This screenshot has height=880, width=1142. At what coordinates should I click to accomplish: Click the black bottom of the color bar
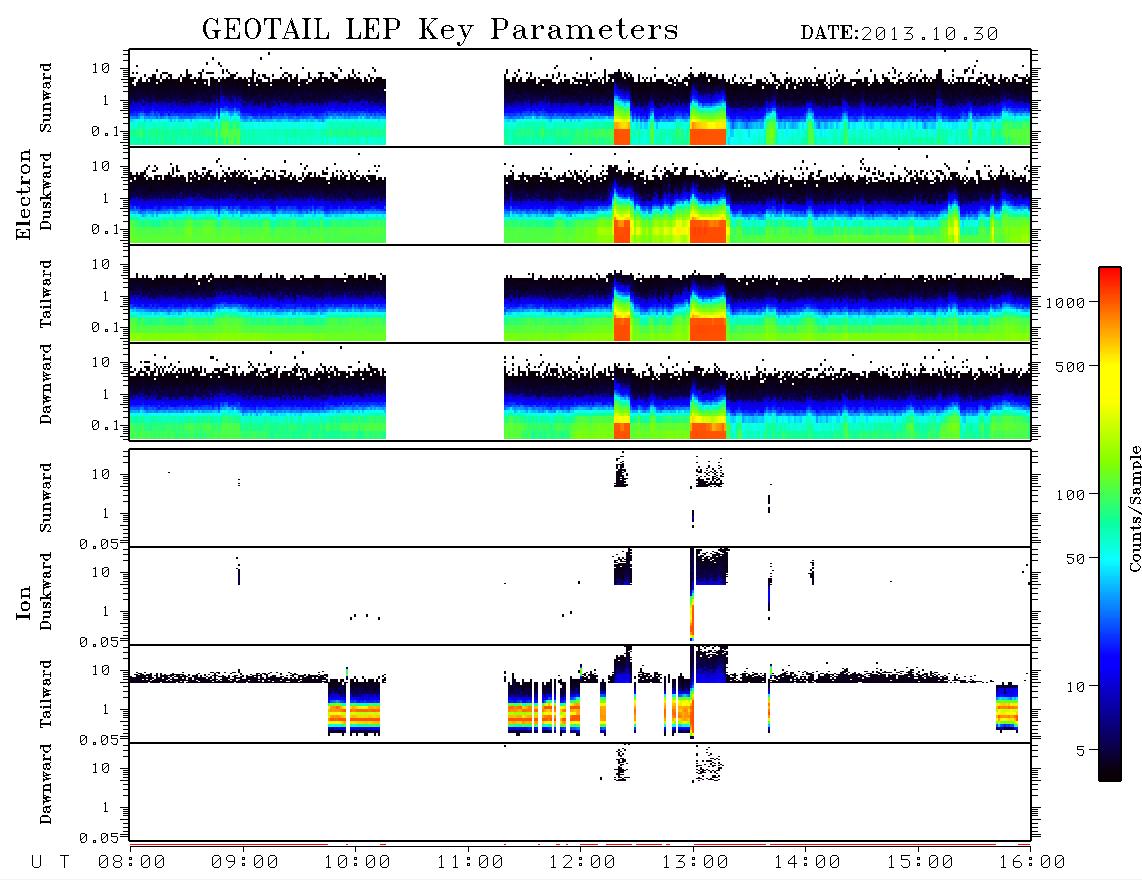point(1110,769)
